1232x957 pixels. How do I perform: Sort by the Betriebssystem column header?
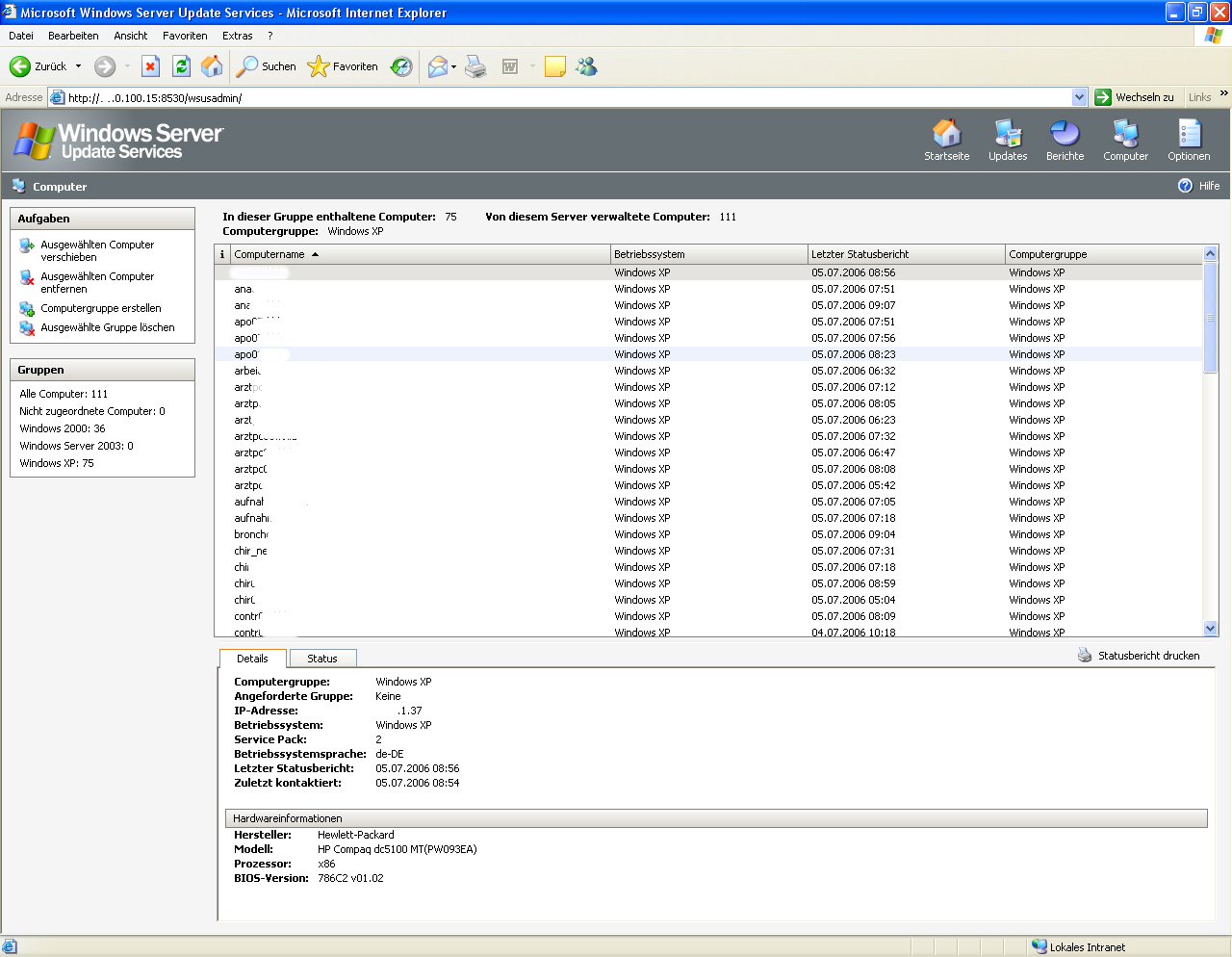709,254
